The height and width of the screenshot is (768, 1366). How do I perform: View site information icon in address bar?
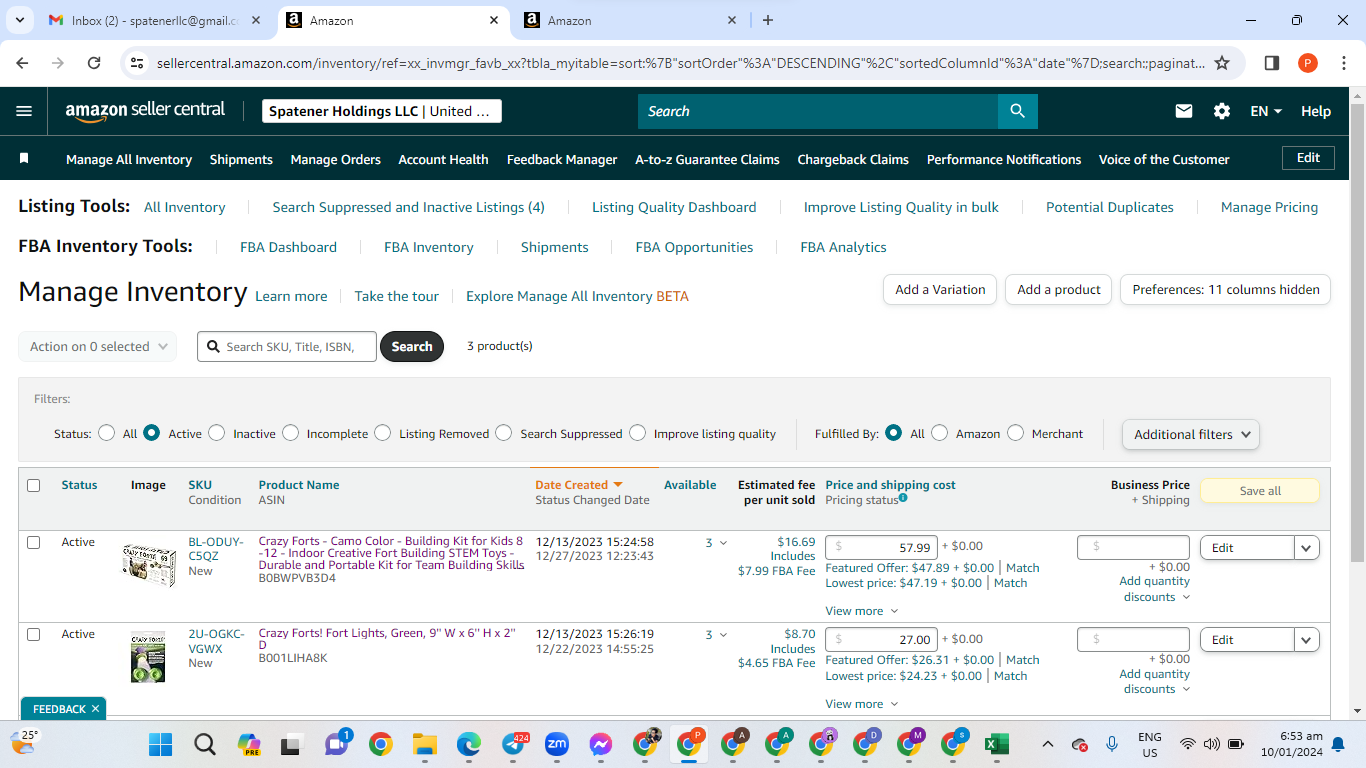[138, 63]
